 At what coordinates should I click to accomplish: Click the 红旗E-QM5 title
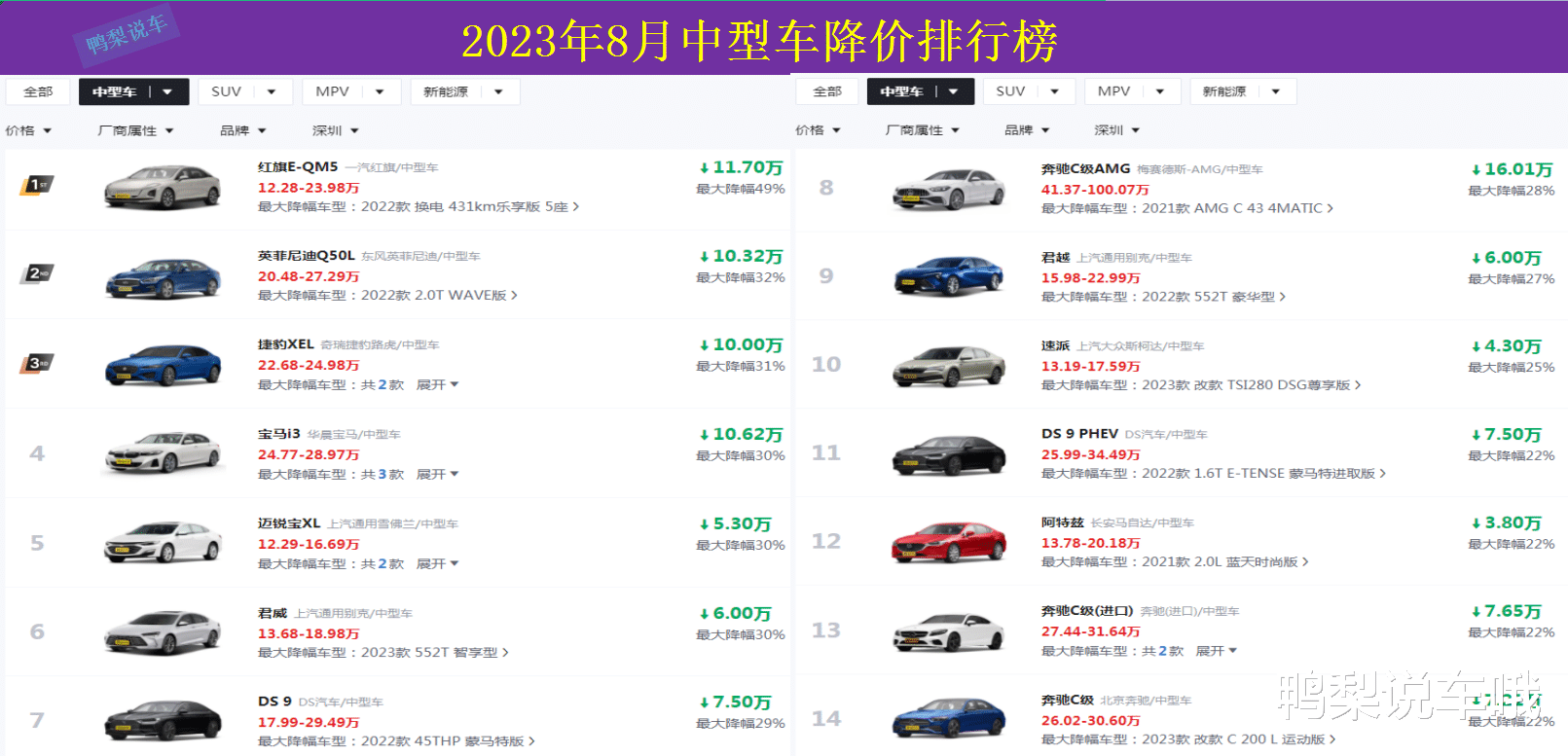click(298, 167)
